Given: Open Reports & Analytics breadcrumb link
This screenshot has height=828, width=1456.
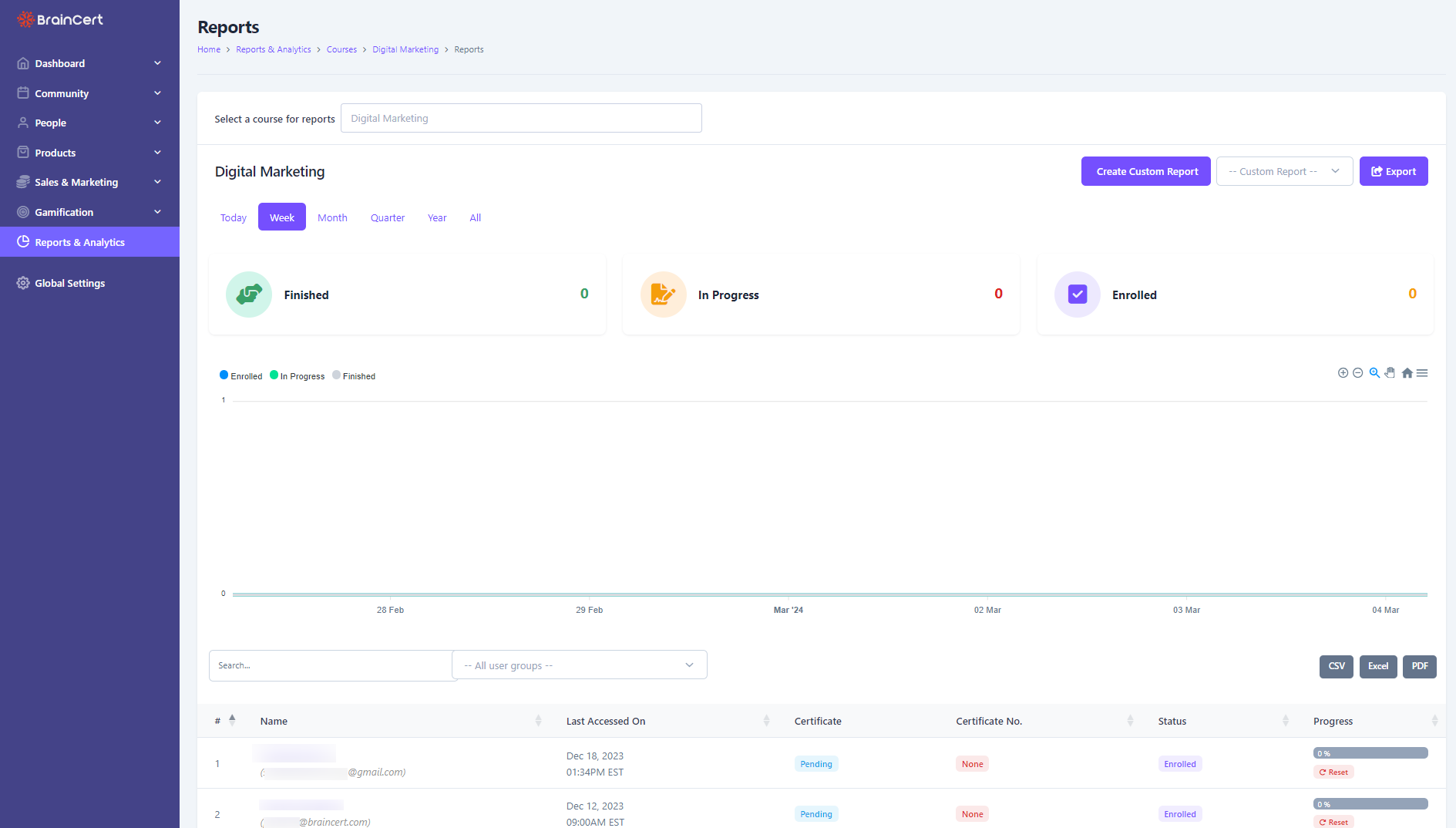Looking at the screenshot, I should [x=274, y=49].
